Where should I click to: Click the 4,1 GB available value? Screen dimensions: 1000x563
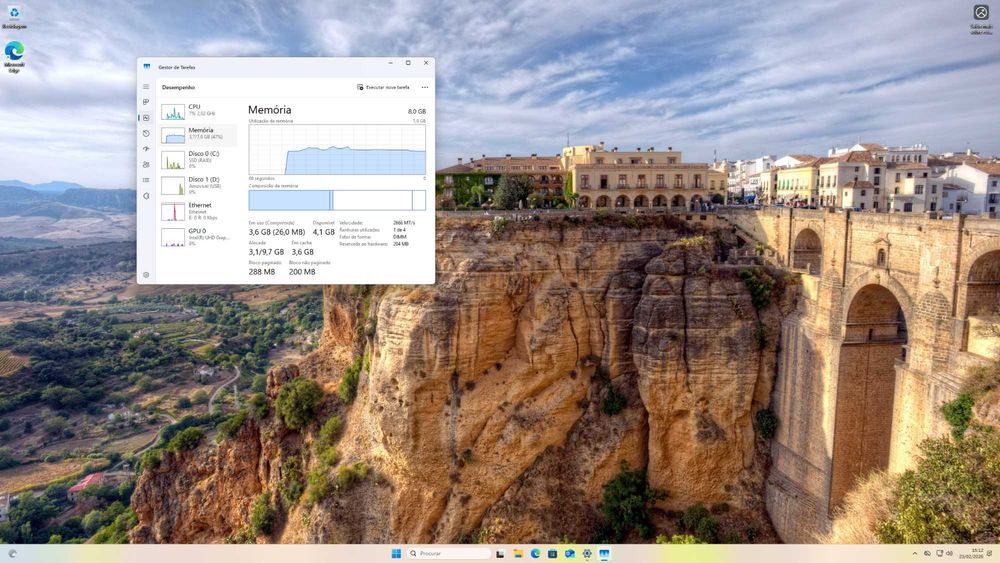pyautogui.click(x=323, y=232)
